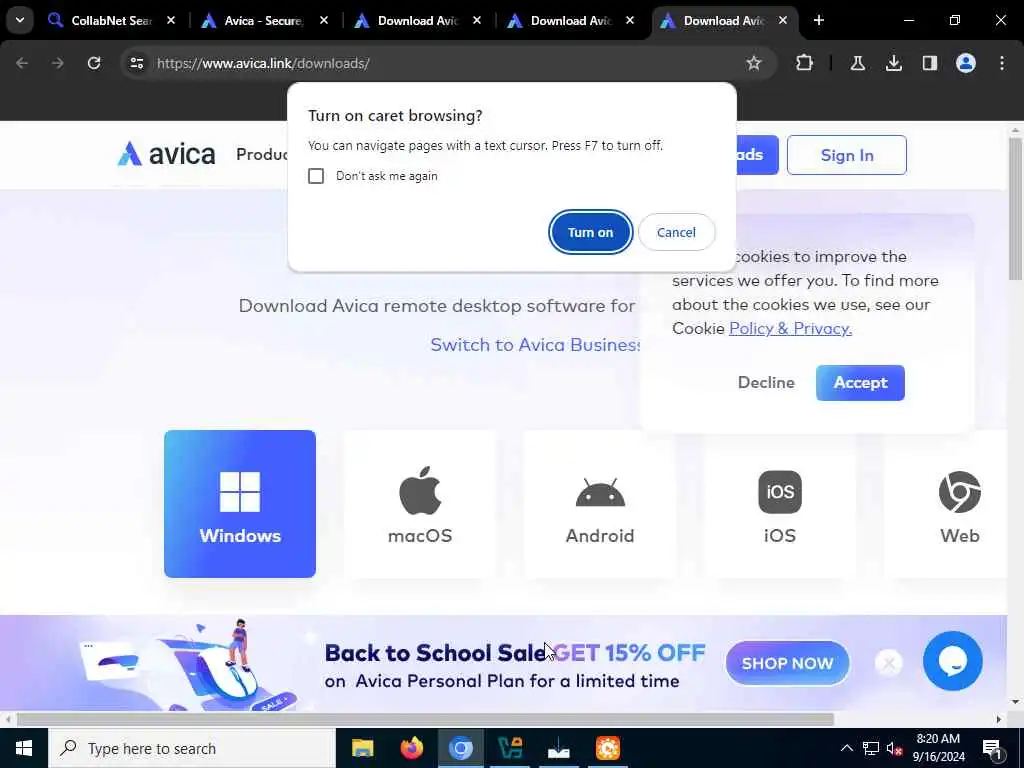Screen dimensions: 1024x768
Task: Open a new browser tab
Action: click(819, 21)
